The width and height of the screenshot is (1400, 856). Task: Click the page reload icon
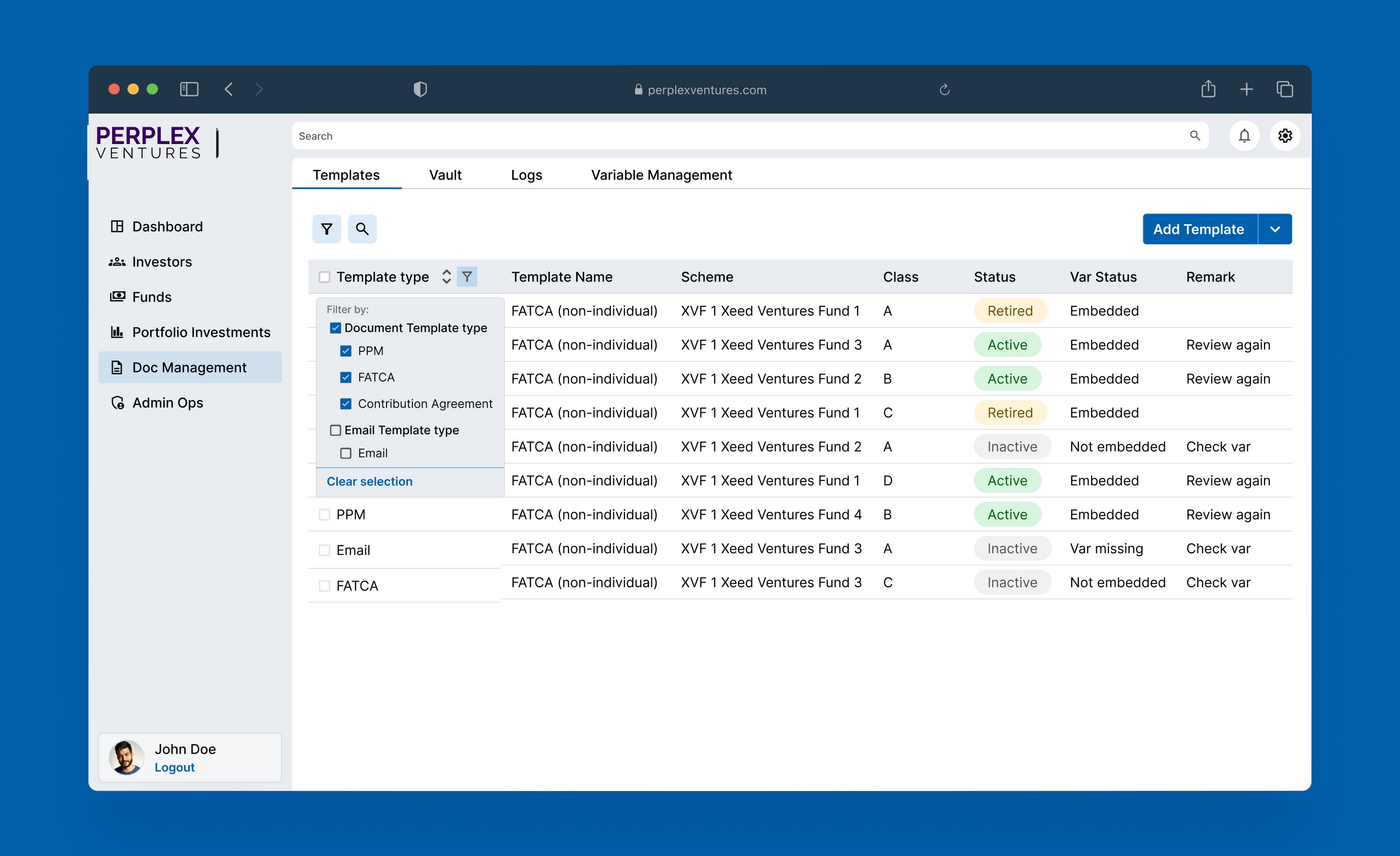coord(944,90)
